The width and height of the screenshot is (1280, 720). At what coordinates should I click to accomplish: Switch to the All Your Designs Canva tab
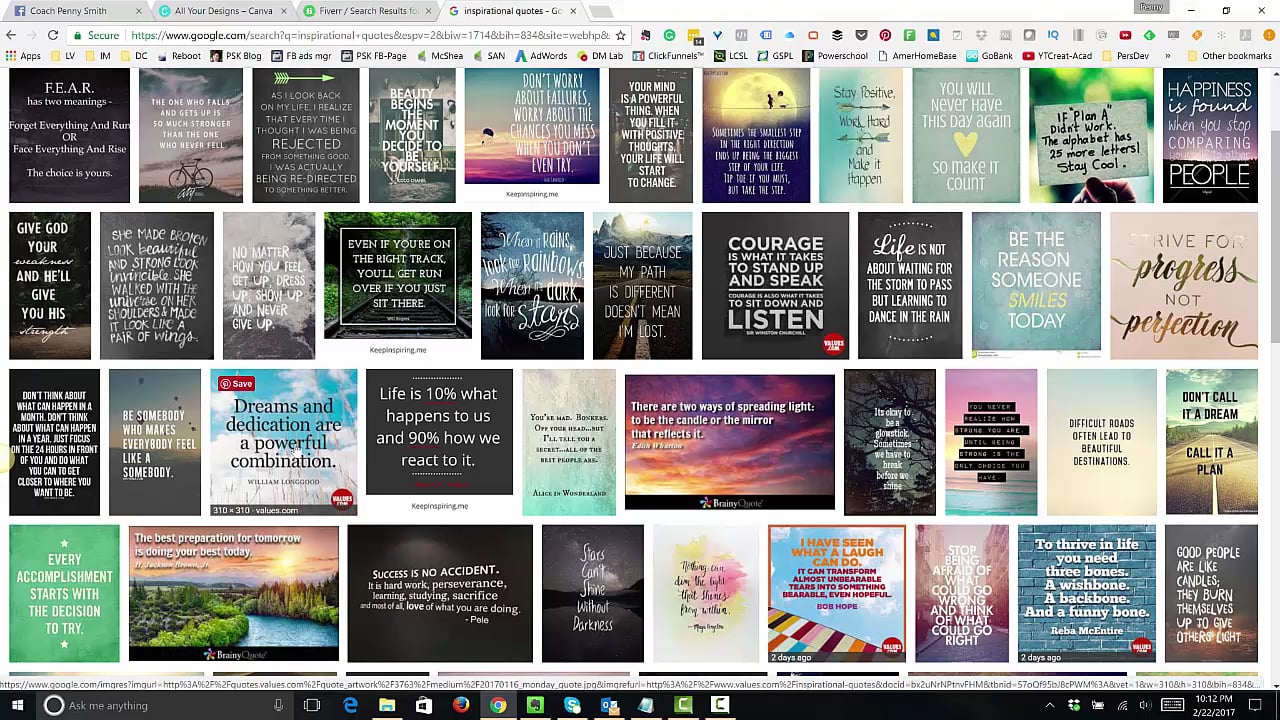(x=222, y=11)
